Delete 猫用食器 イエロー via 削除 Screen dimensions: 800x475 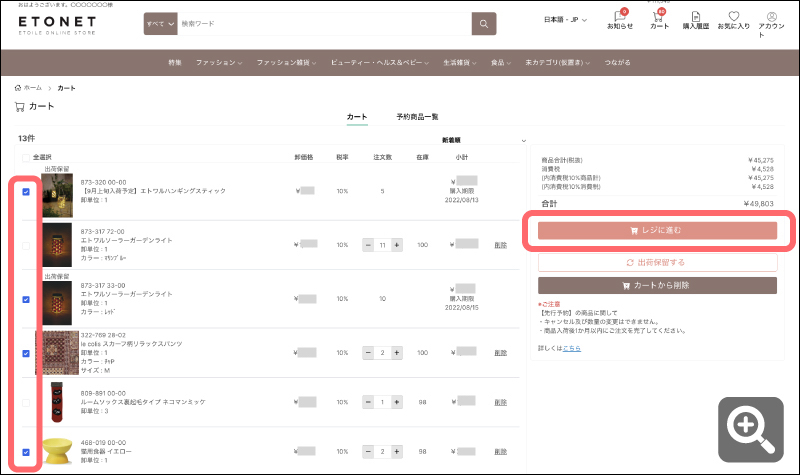pyautogui.click(x=501, y=452)
